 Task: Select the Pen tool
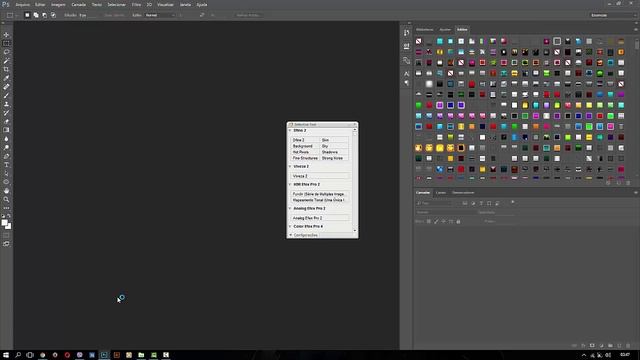[6, 156]
